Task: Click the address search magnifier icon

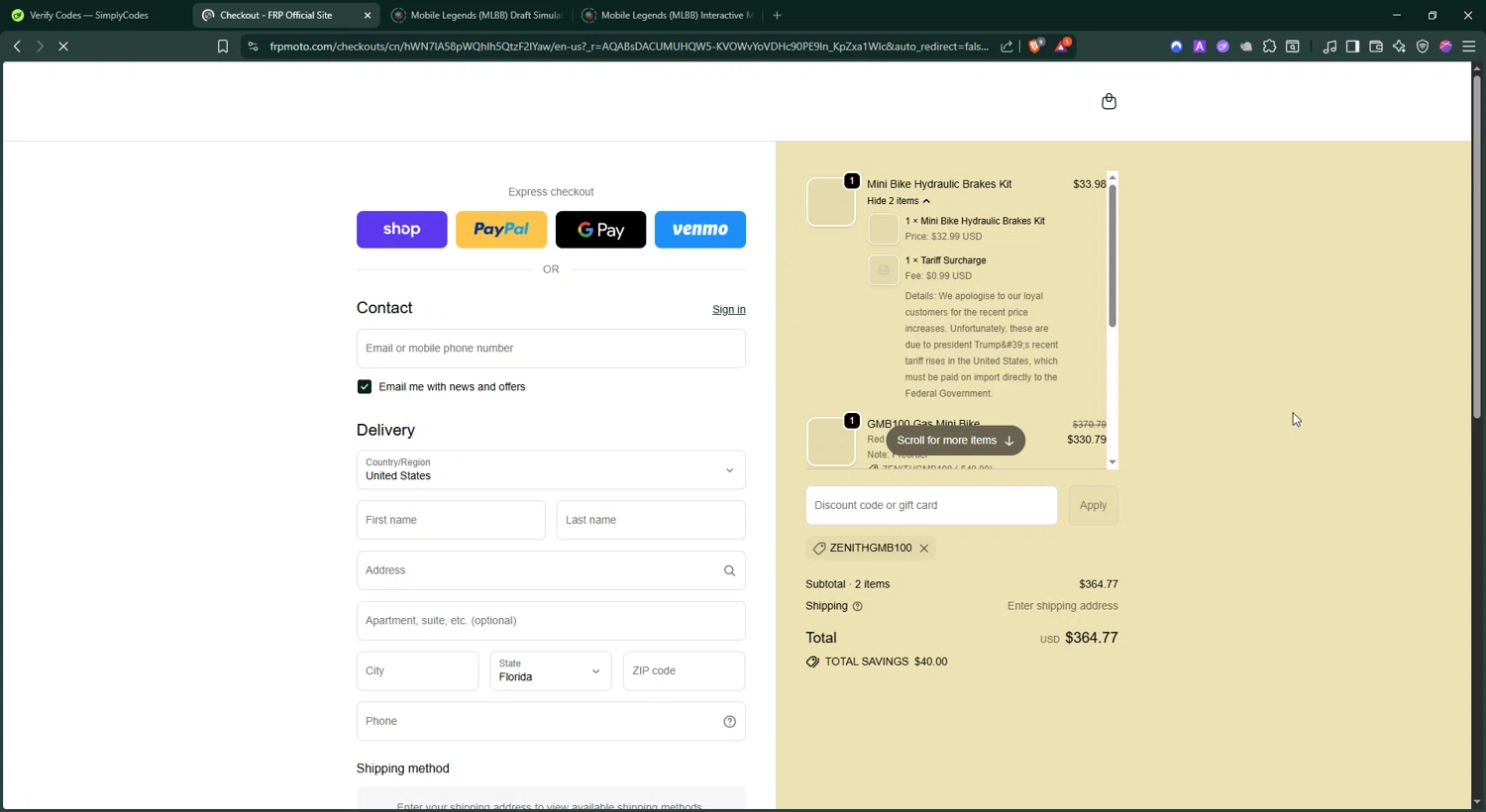Action: coord(729,570)
